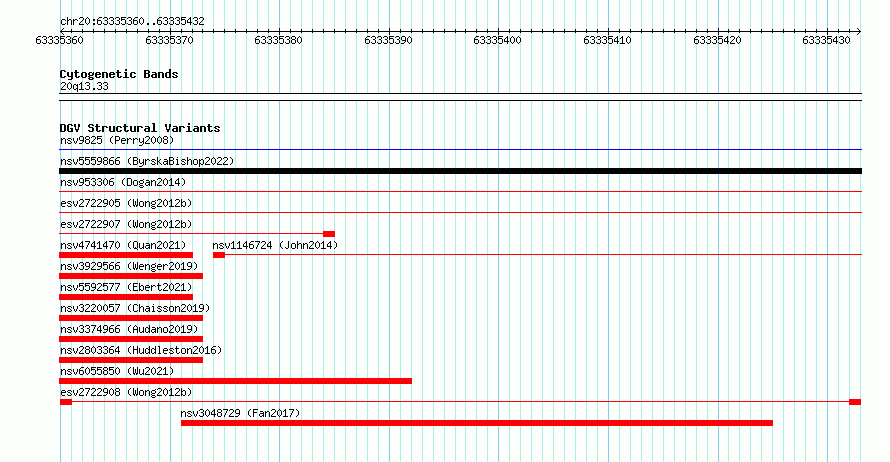Click ruler position 63335380
The width and height of the screenshot is (890, 462).
pyautogui.click(x=278, y=40)
